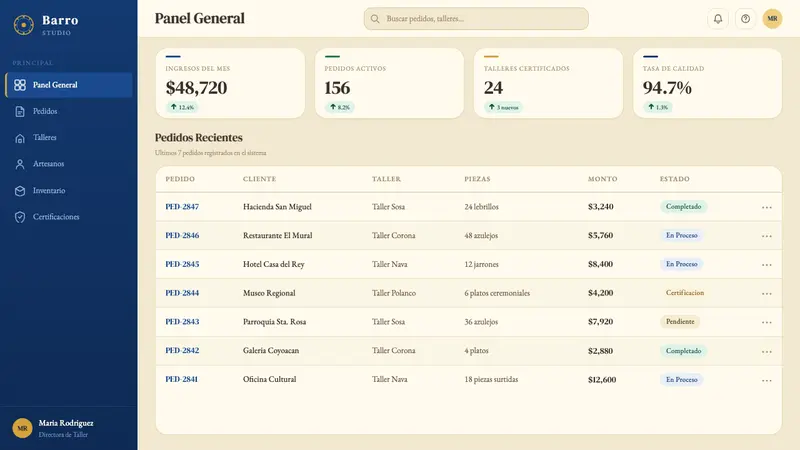
Task: Click the 3 nuevos indicator
Action: point(503,107)
